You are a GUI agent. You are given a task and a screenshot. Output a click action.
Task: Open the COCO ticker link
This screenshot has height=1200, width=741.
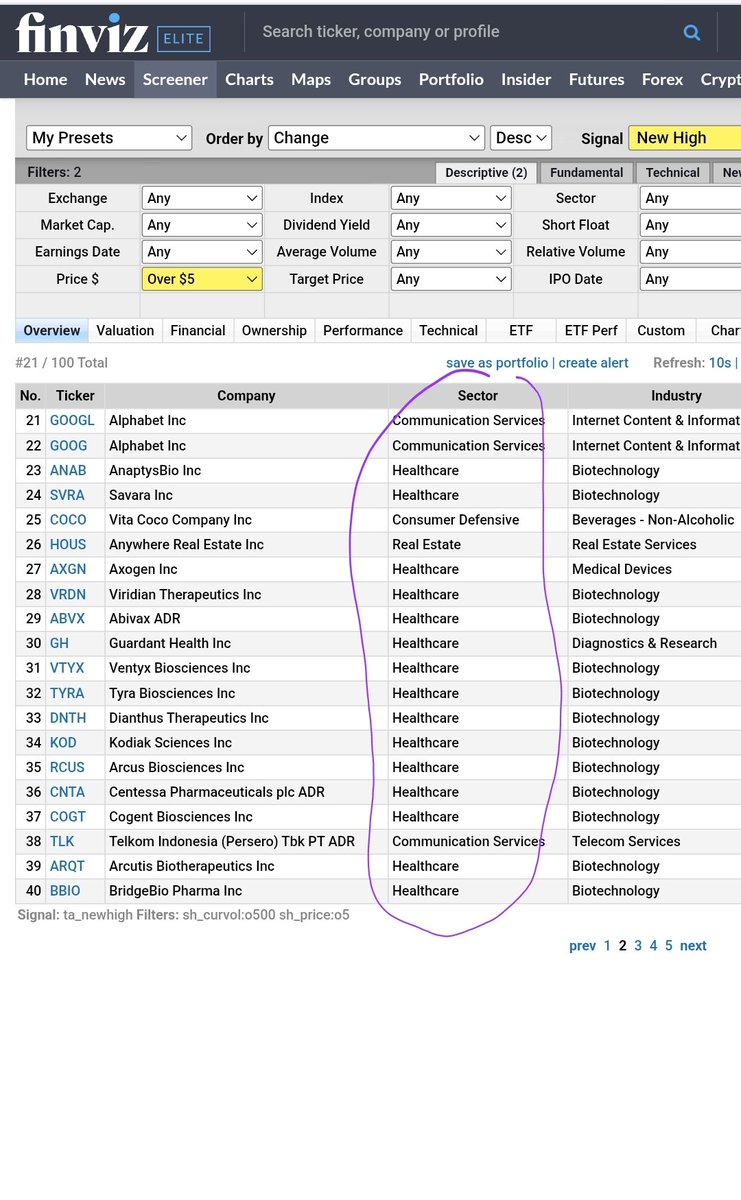pyautogui.click(x=68, y=520)
